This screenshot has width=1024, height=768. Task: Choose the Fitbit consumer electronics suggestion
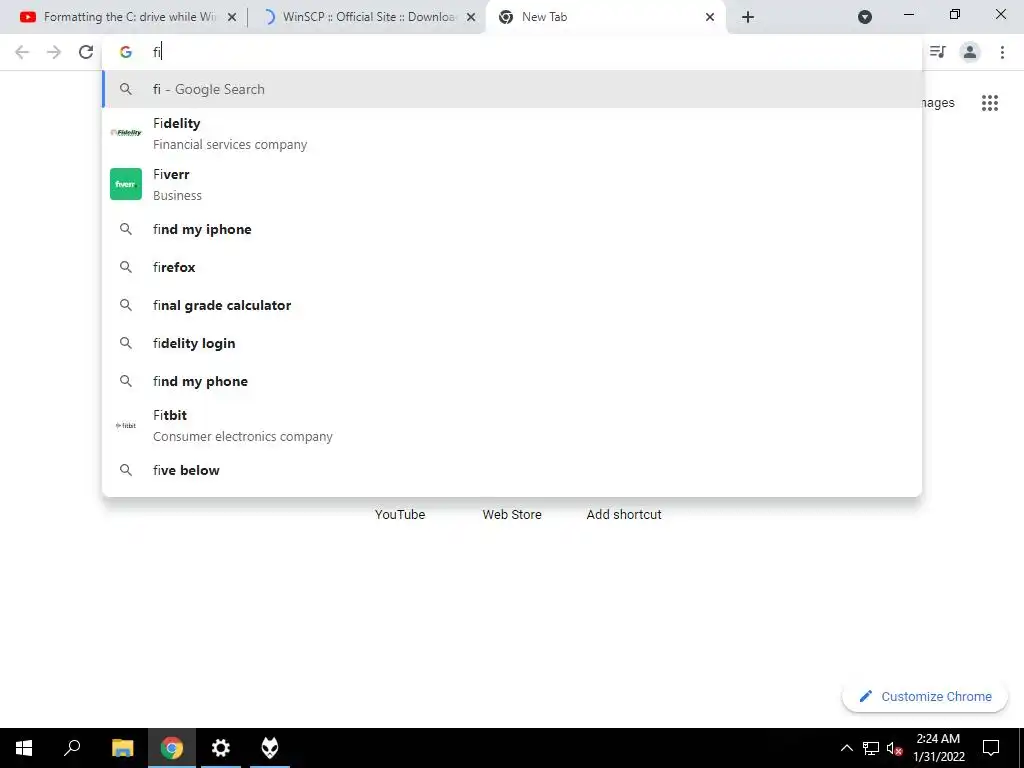(512, 425)
